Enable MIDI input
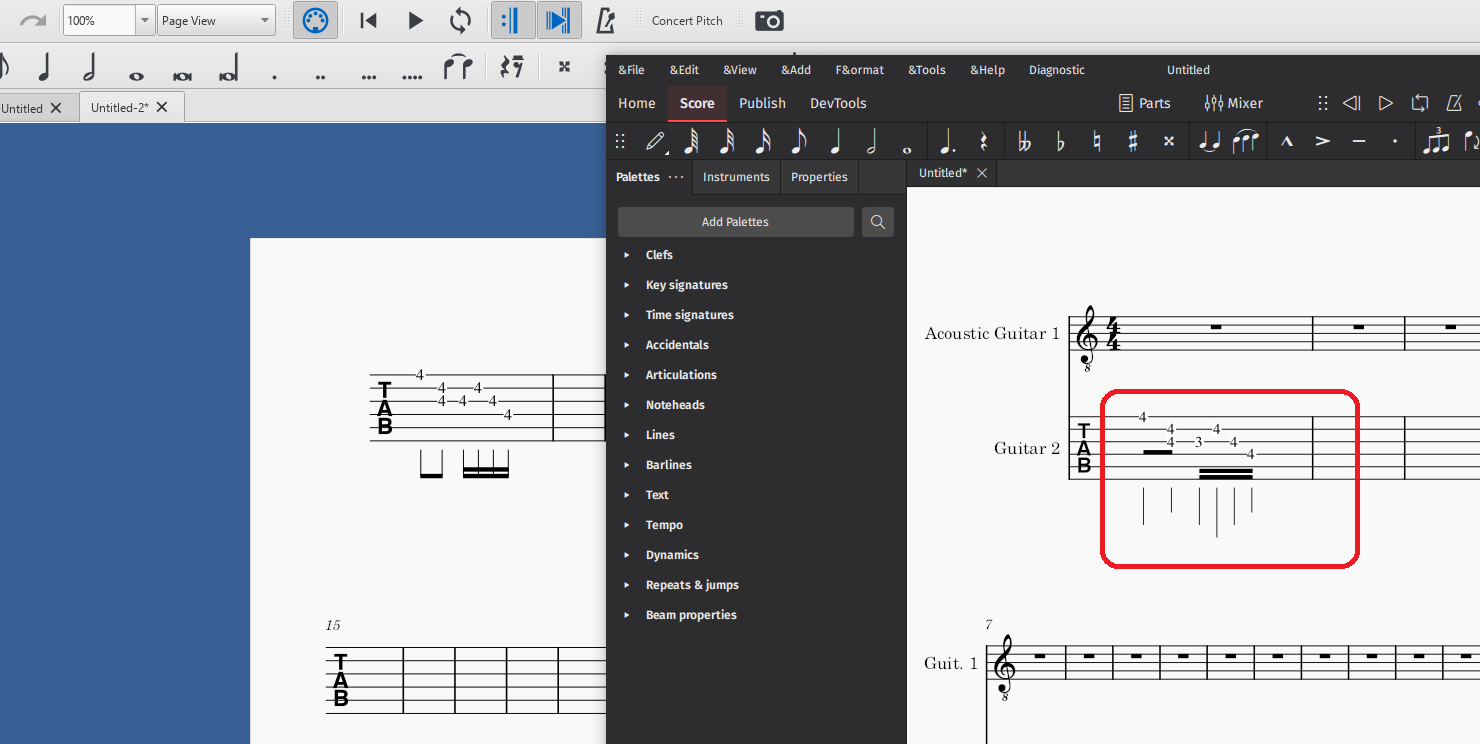 (315, 20)
